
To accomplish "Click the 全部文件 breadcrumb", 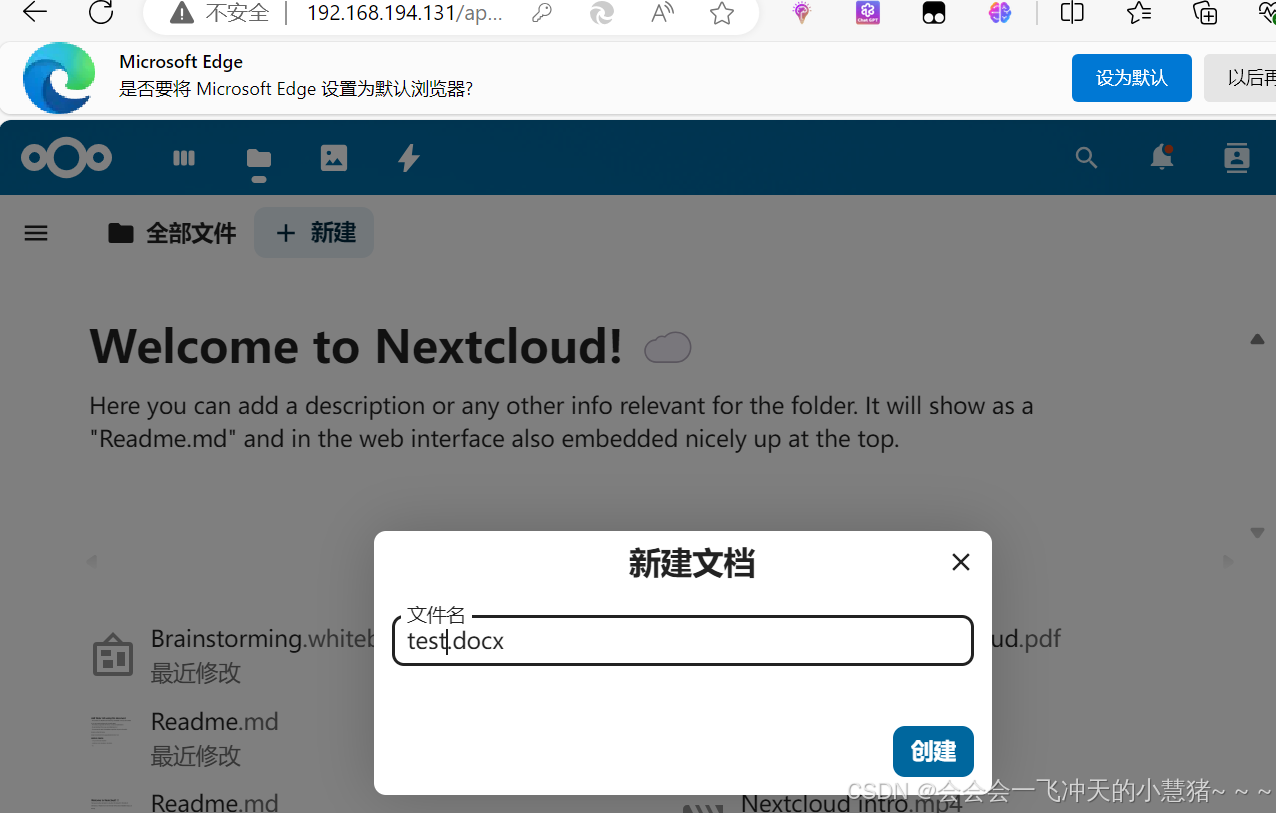I will tap(173, 233).
